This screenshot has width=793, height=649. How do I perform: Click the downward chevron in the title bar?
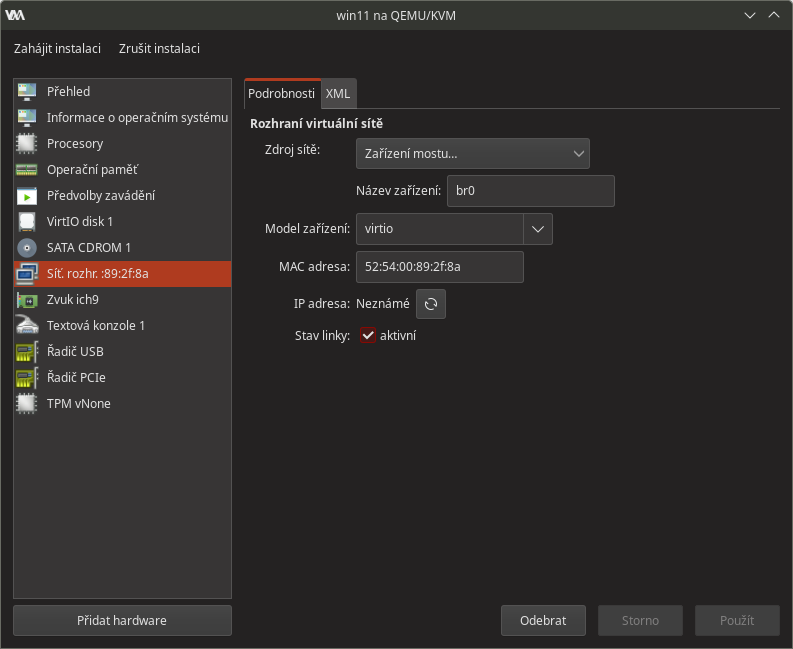(x=750, y=16)
